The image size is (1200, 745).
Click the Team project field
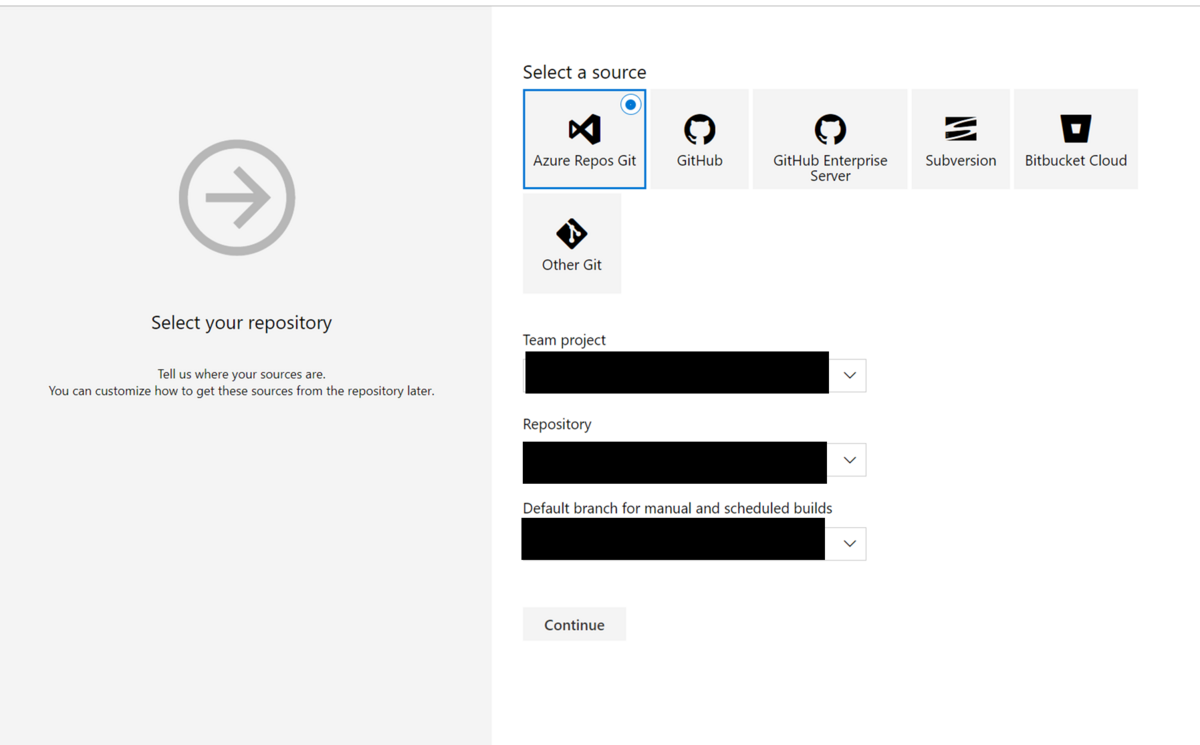pos(694,374)
